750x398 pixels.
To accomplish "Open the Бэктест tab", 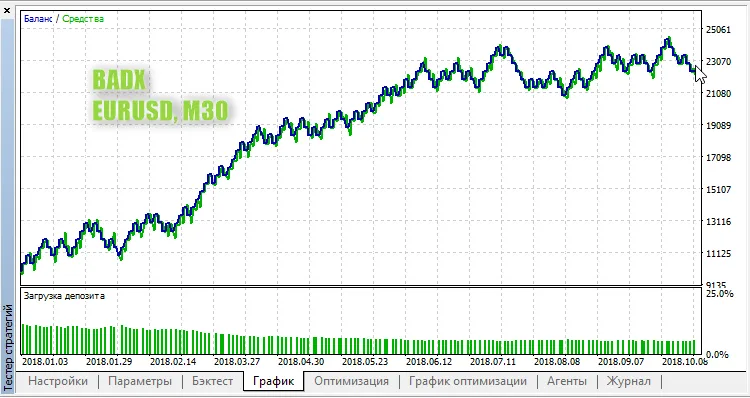I will click(x=212, y=381).
